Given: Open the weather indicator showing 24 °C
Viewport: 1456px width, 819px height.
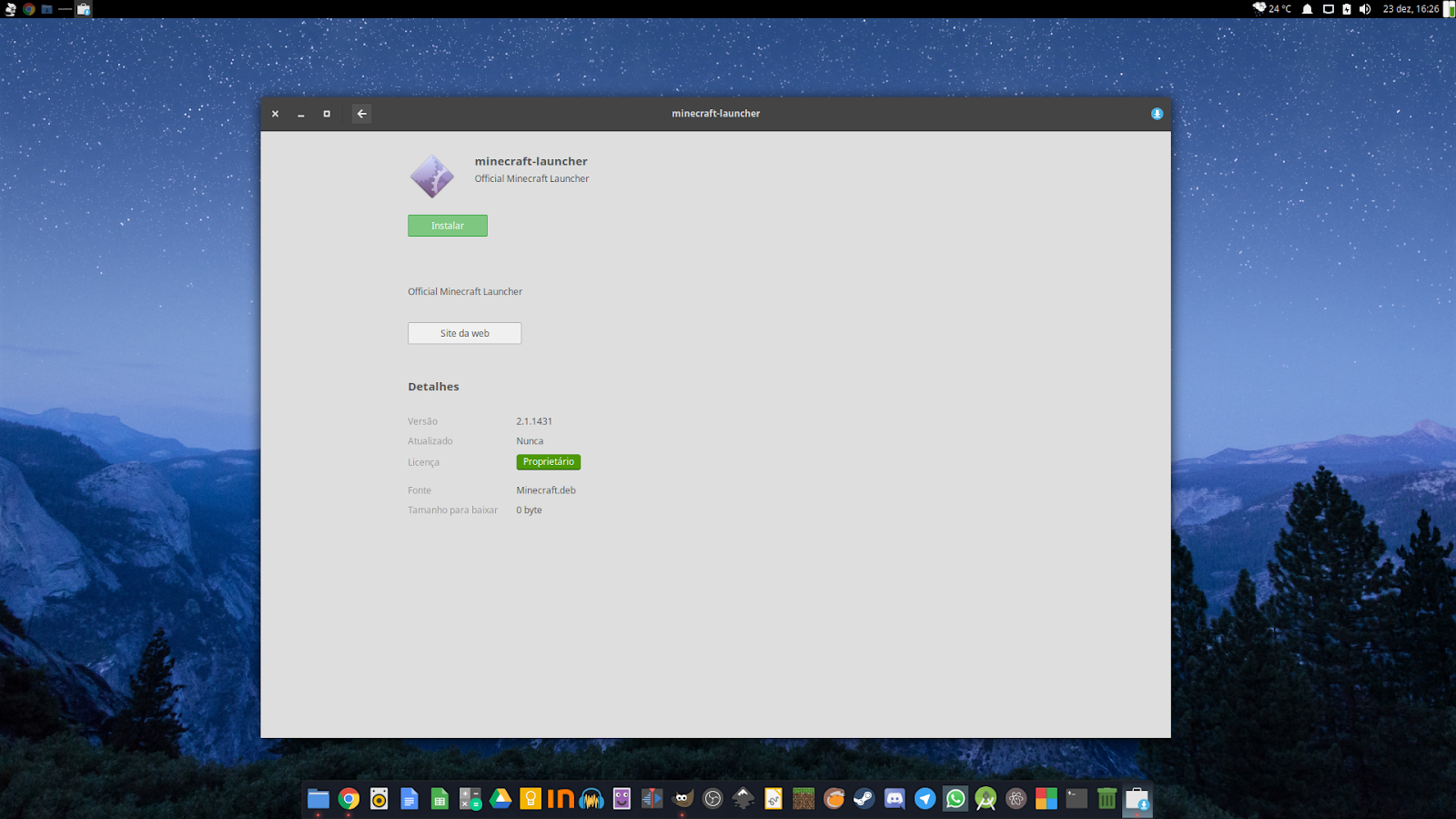Looking at the screenshot, I should (1271, 8).
